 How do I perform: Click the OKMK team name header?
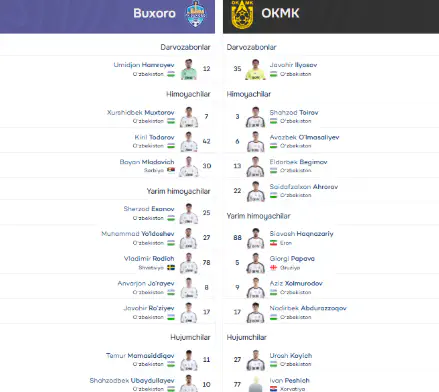(x=280, y=13)
